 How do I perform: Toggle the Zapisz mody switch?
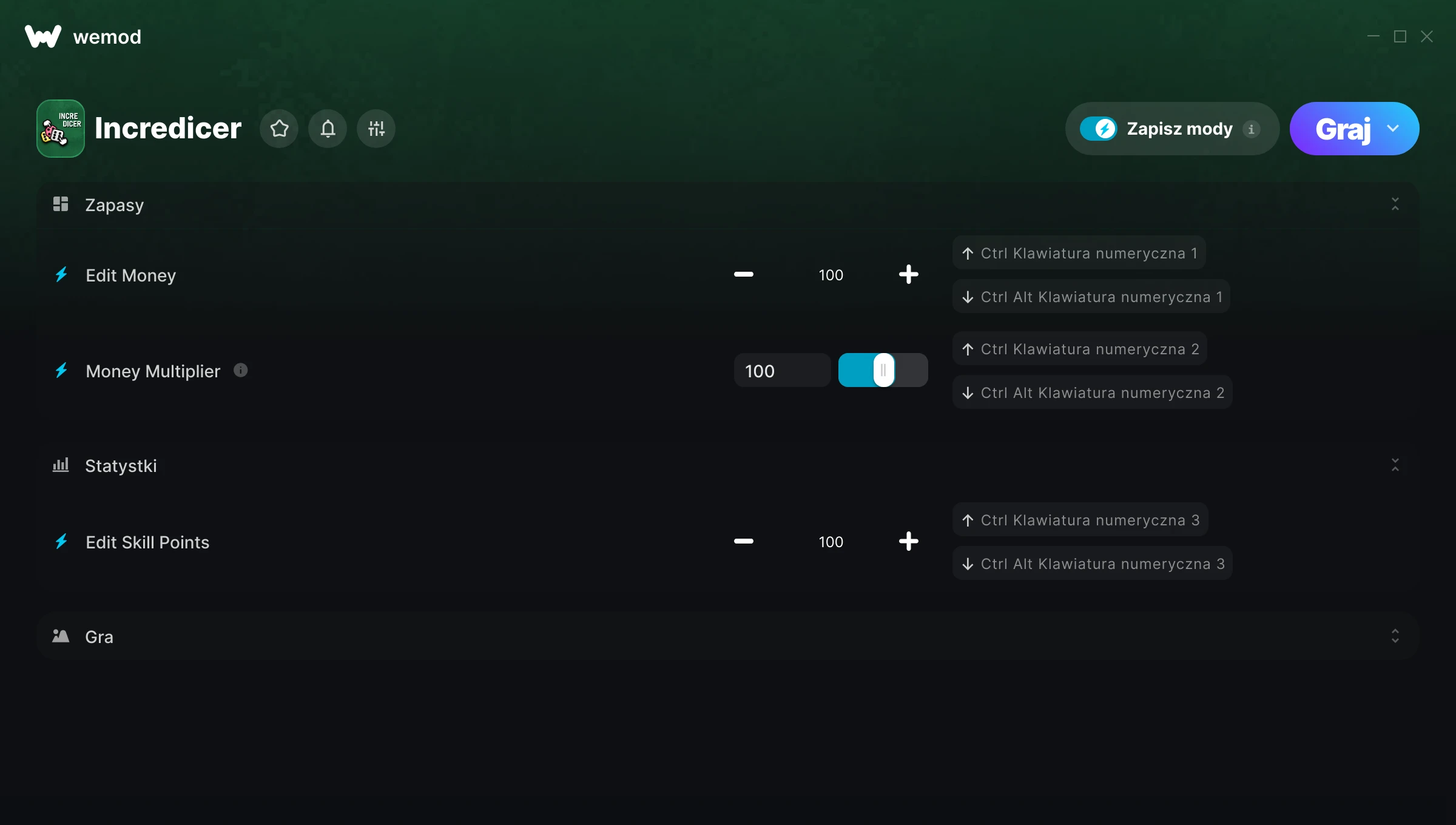pos(1098,129)
